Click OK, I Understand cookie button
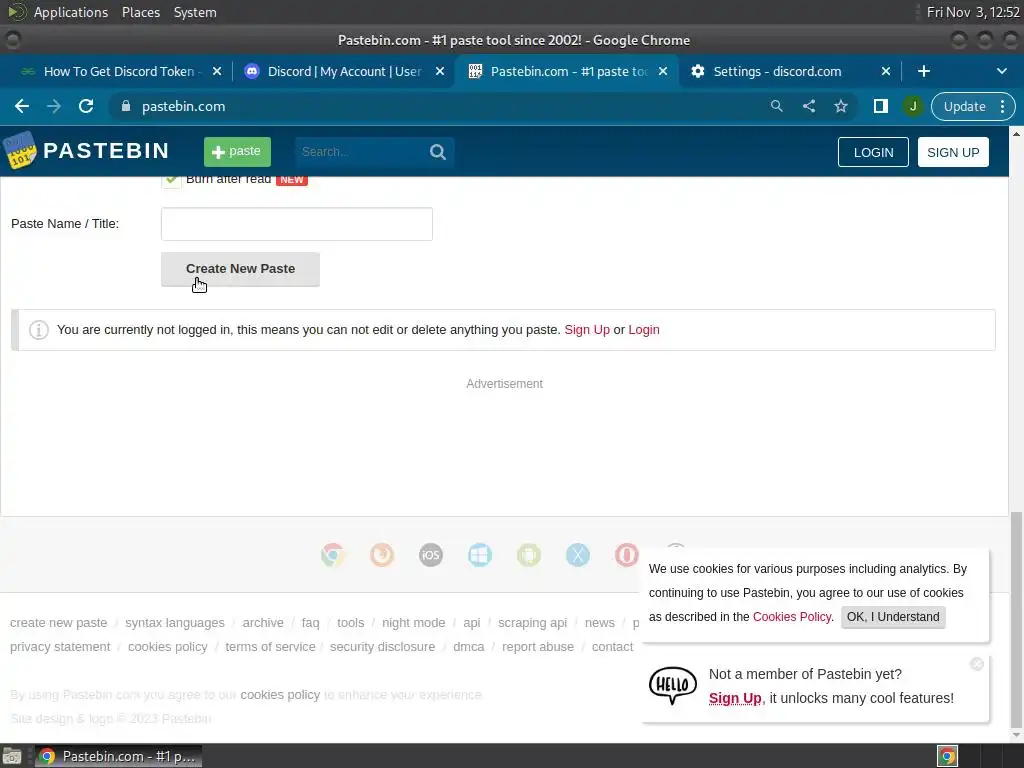This screenshot has height=768, width=1024. pyautogui.click(x=893, y=617)
